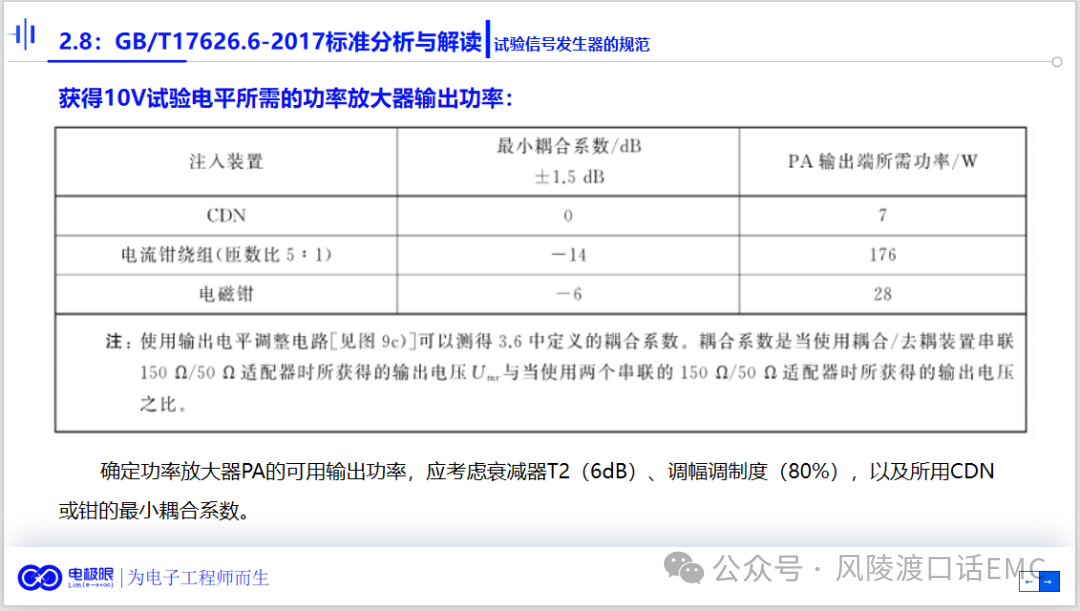Click the heading 获得10V试验电平所需的功率放大器输出功率

(x=285, y=98)
